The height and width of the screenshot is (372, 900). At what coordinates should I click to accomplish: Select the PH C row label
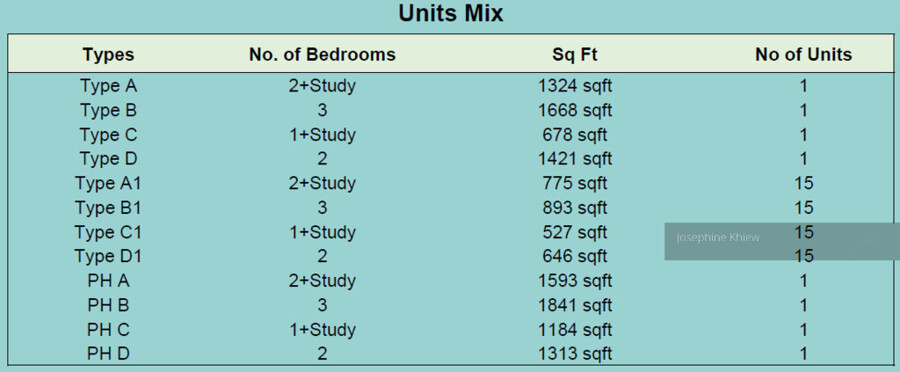(x=108, y=330)
